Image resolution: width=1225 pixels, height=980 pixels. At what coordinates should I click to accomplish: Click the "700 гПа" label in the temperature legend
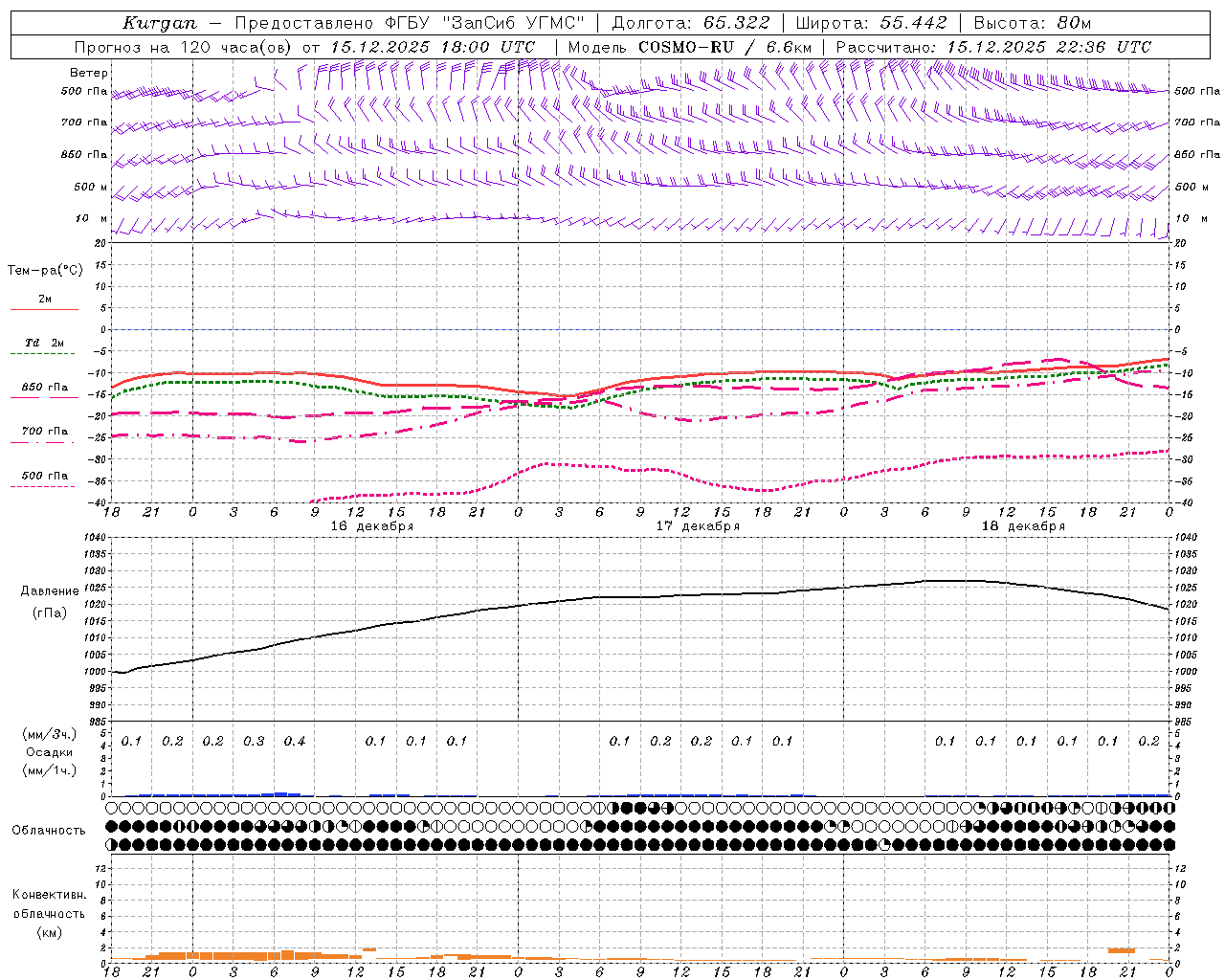point(44,431)
